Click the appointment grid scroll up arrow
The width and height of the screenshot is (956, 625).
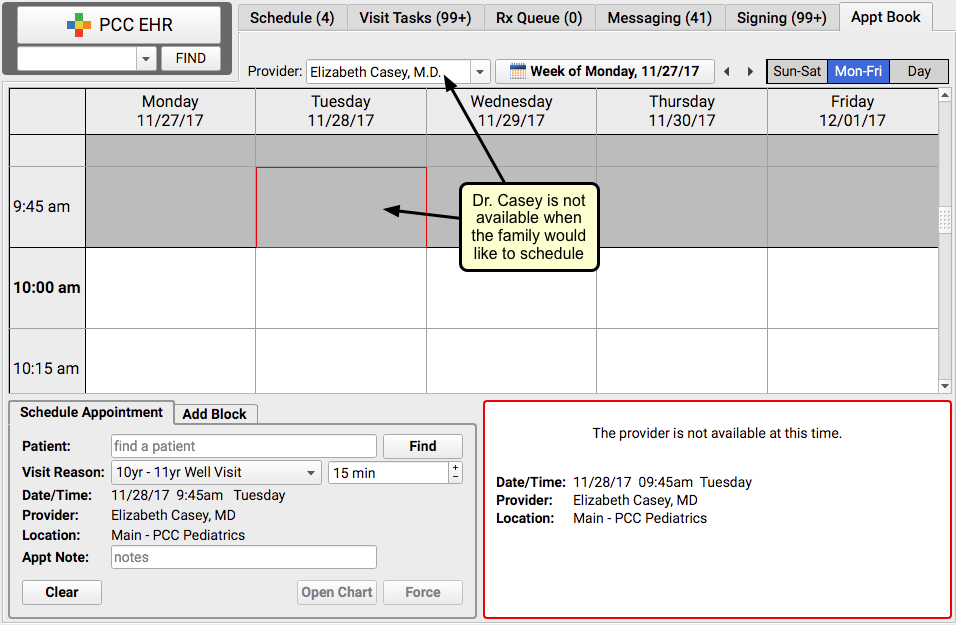tap(945, 95)
